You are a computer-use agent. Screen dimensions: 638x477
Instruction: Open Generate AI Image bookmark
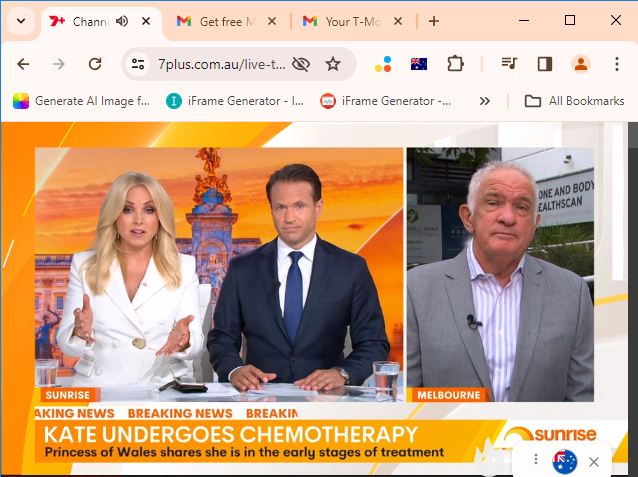81,101
